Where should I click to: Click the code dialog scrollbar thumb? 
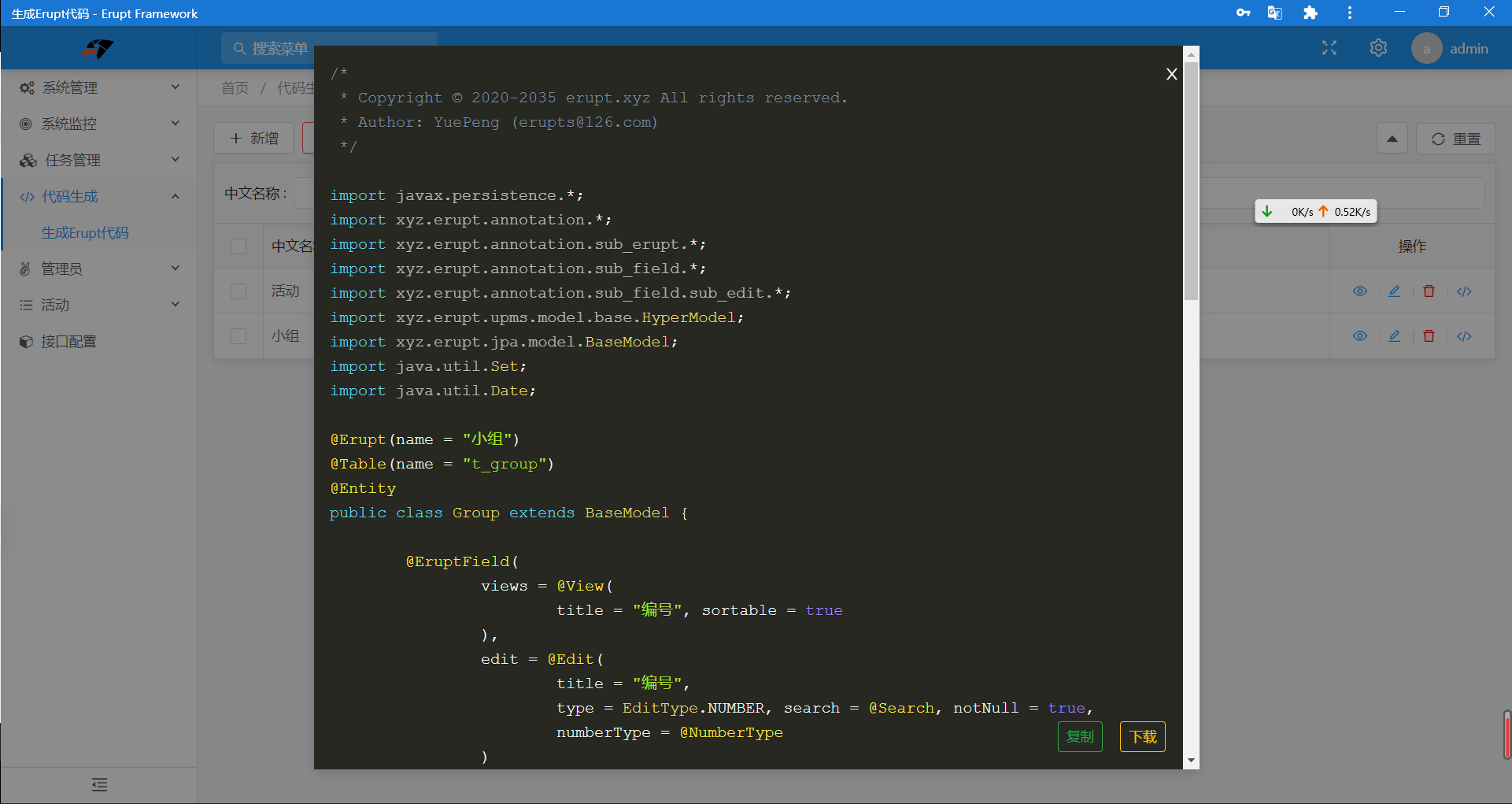[1191, 181]
